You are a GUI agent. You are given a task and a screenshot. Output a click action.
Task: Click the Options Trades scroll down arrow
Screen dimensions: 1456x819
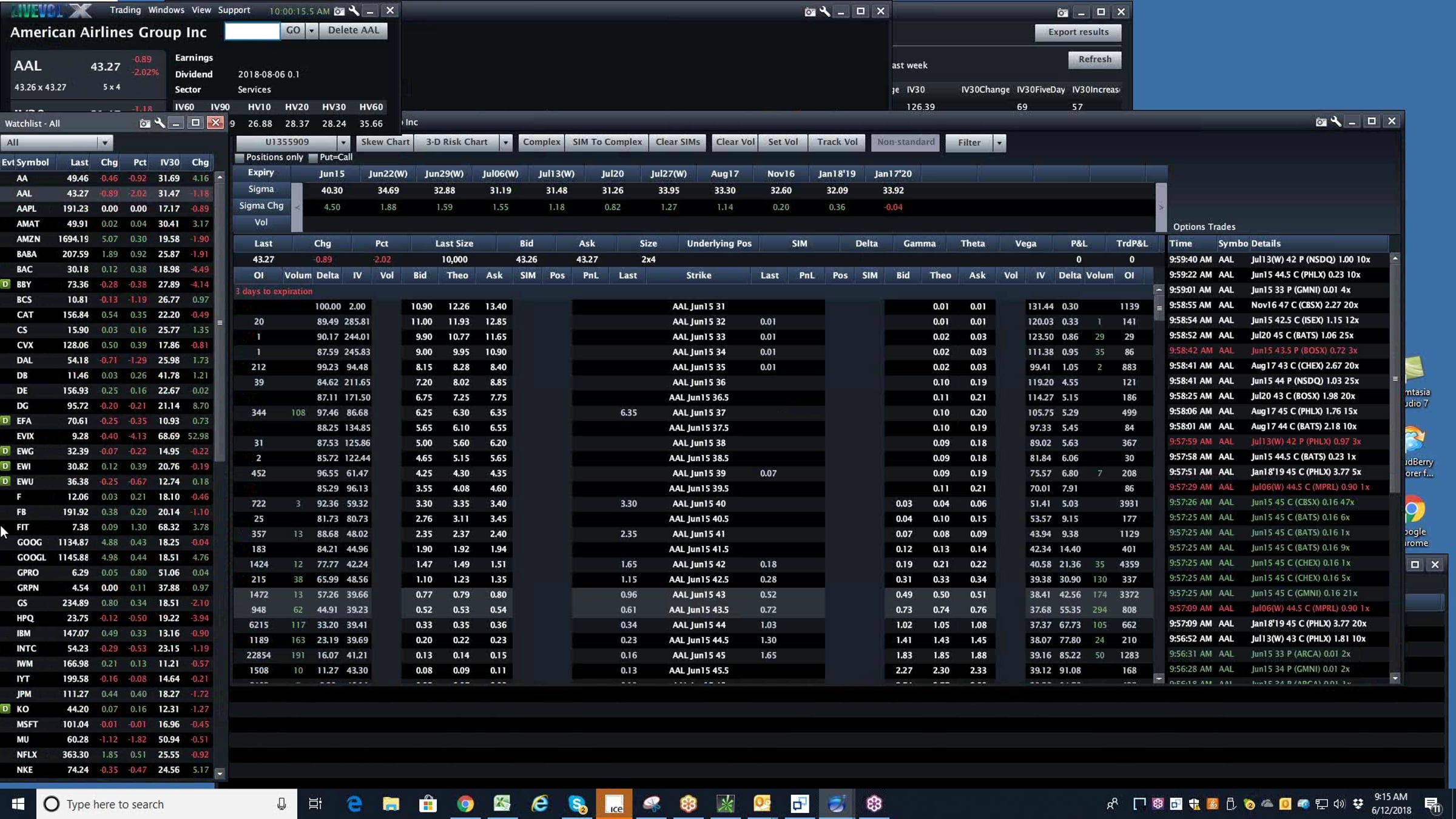point(1395,678)
